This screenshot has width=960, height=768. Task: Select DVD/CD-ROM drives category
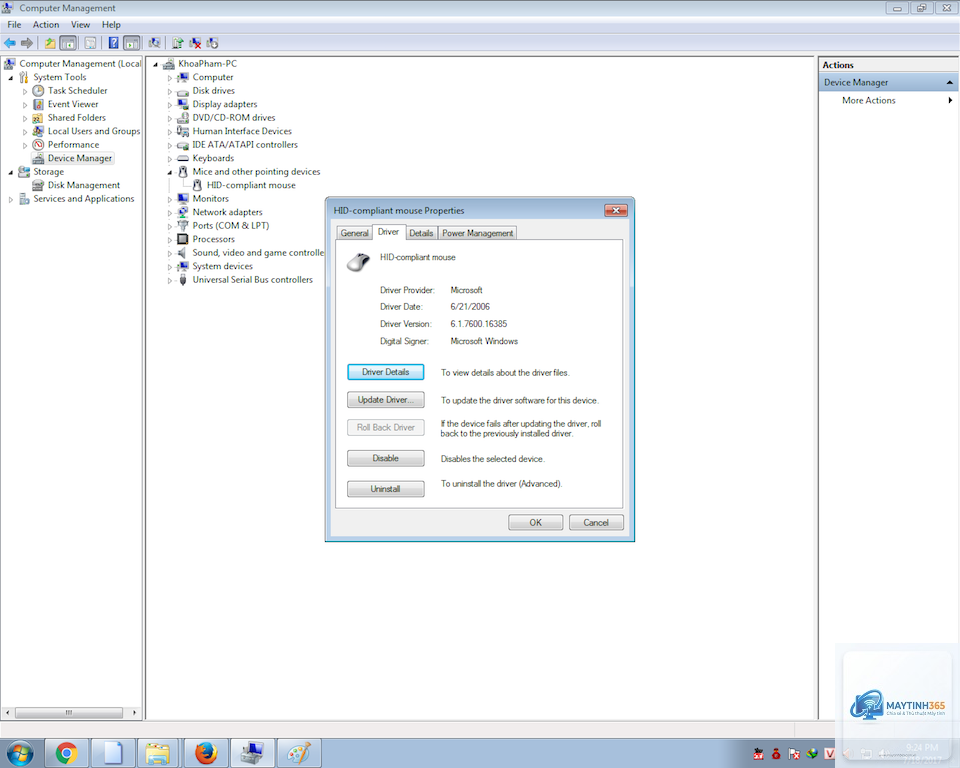pyautogui.click(x=234, y=118)
